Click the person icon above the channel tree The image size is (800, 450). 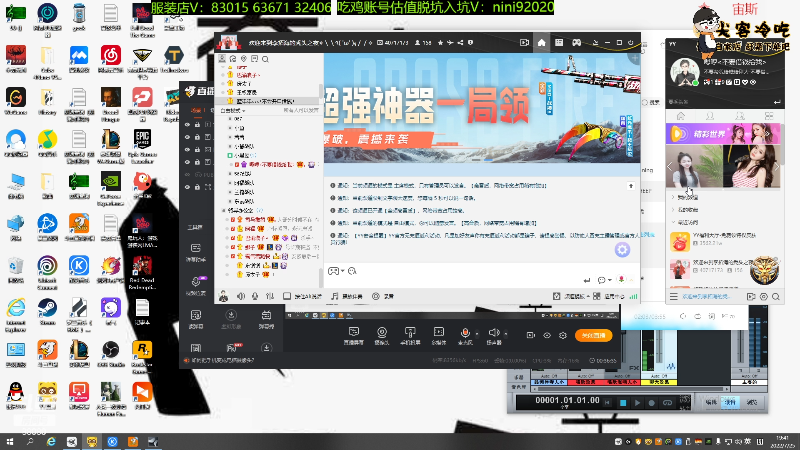pyautogui.click(x=222, y=59)
